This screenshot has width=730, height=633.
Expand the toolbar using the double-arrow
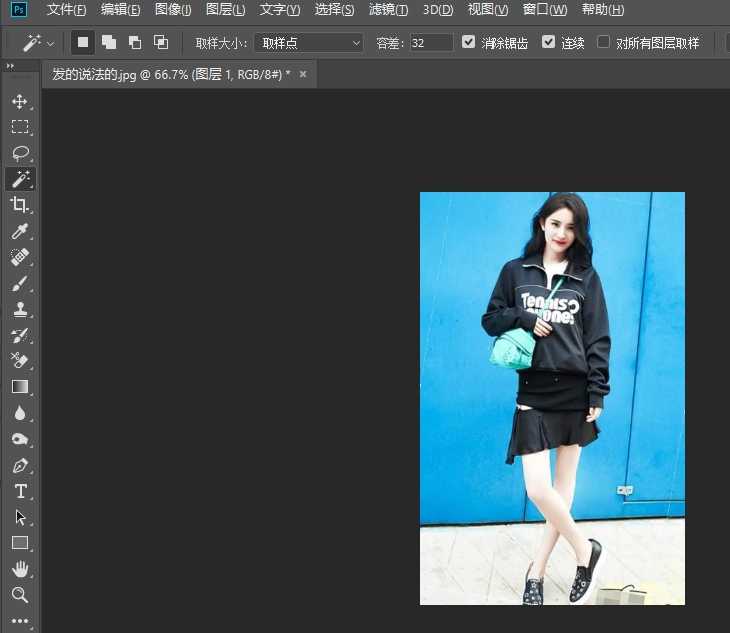pos(10,66)
